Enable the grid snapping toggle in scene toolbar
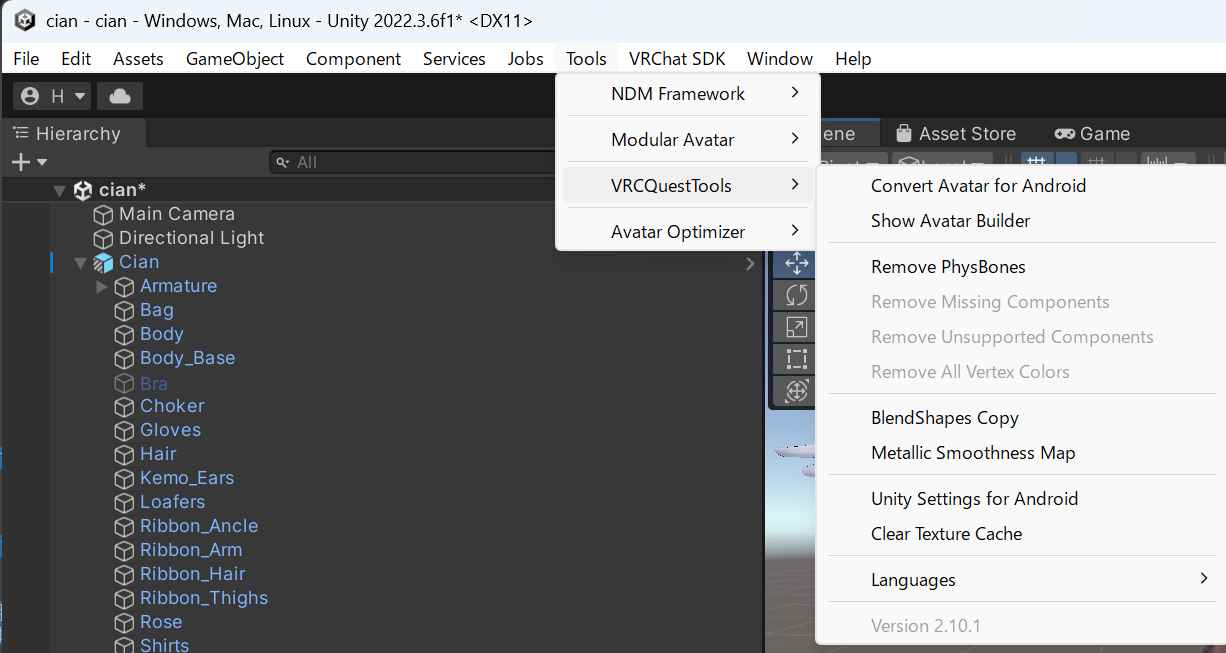This screenshot has height=653, width=1226. pyautogui.click(x=1095, y=160)
